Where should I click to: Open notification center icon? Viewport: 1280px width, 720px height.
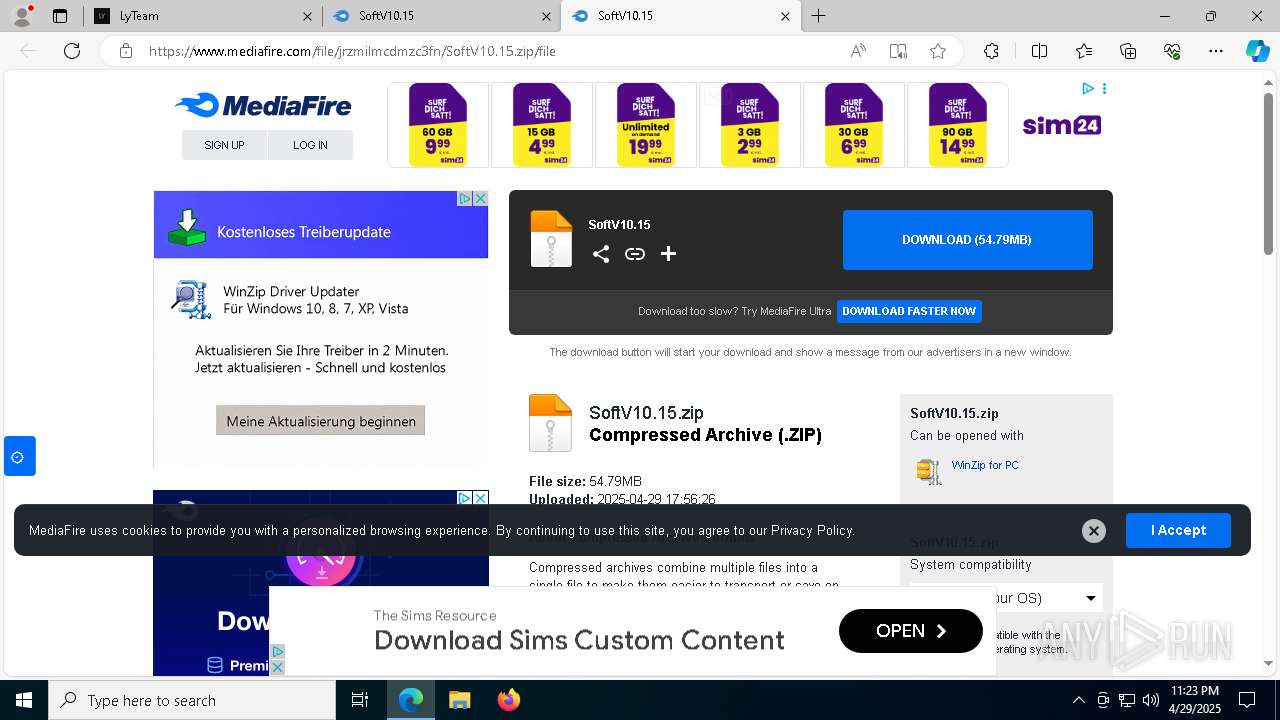click(1247, 700)
